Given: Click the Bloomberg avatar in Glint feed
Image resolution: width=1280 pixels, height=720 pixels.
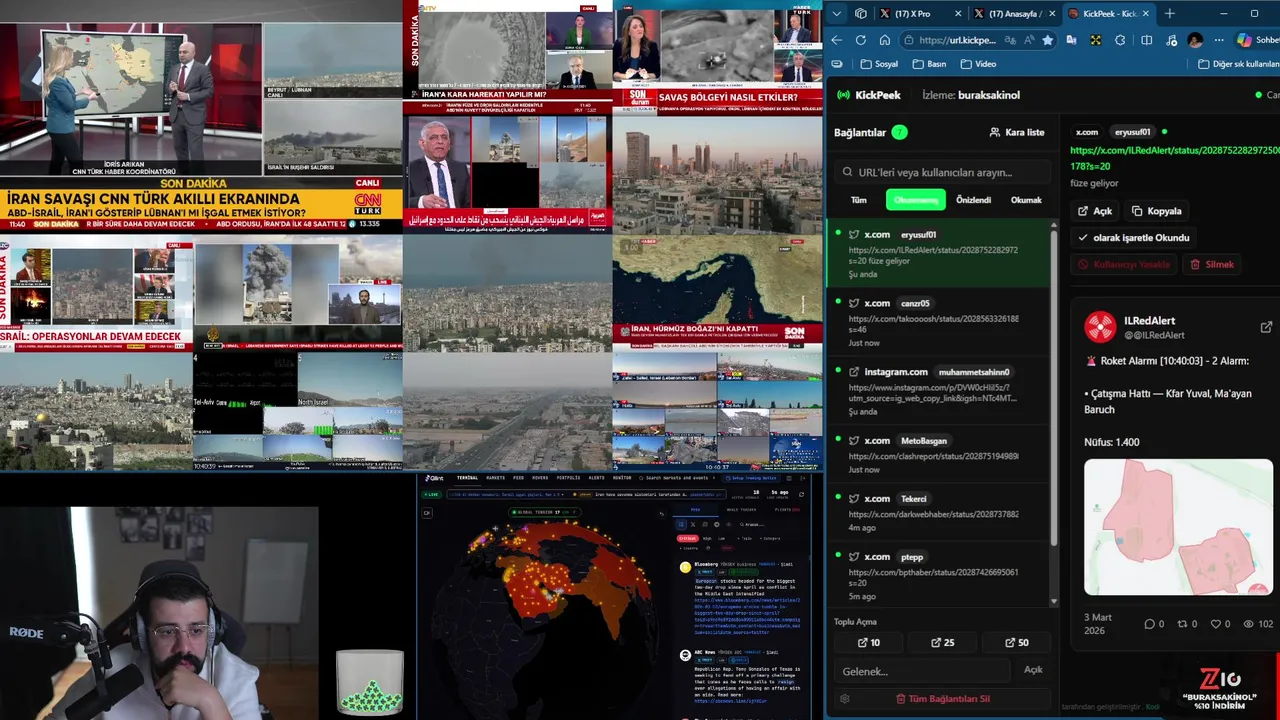Looking at the screenshot, I should (685, 567).
